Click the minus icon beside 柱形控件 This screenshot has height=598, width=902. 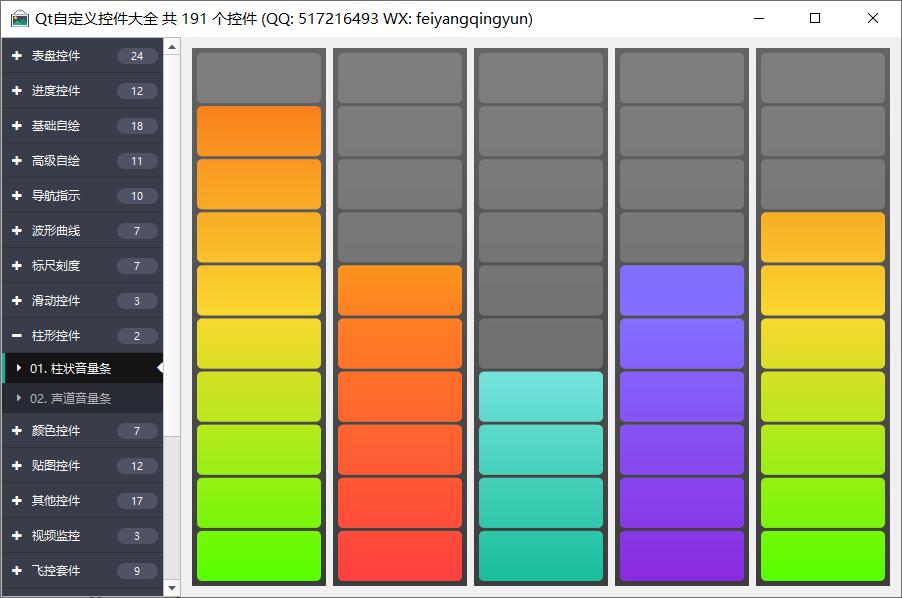coord(17,336)
